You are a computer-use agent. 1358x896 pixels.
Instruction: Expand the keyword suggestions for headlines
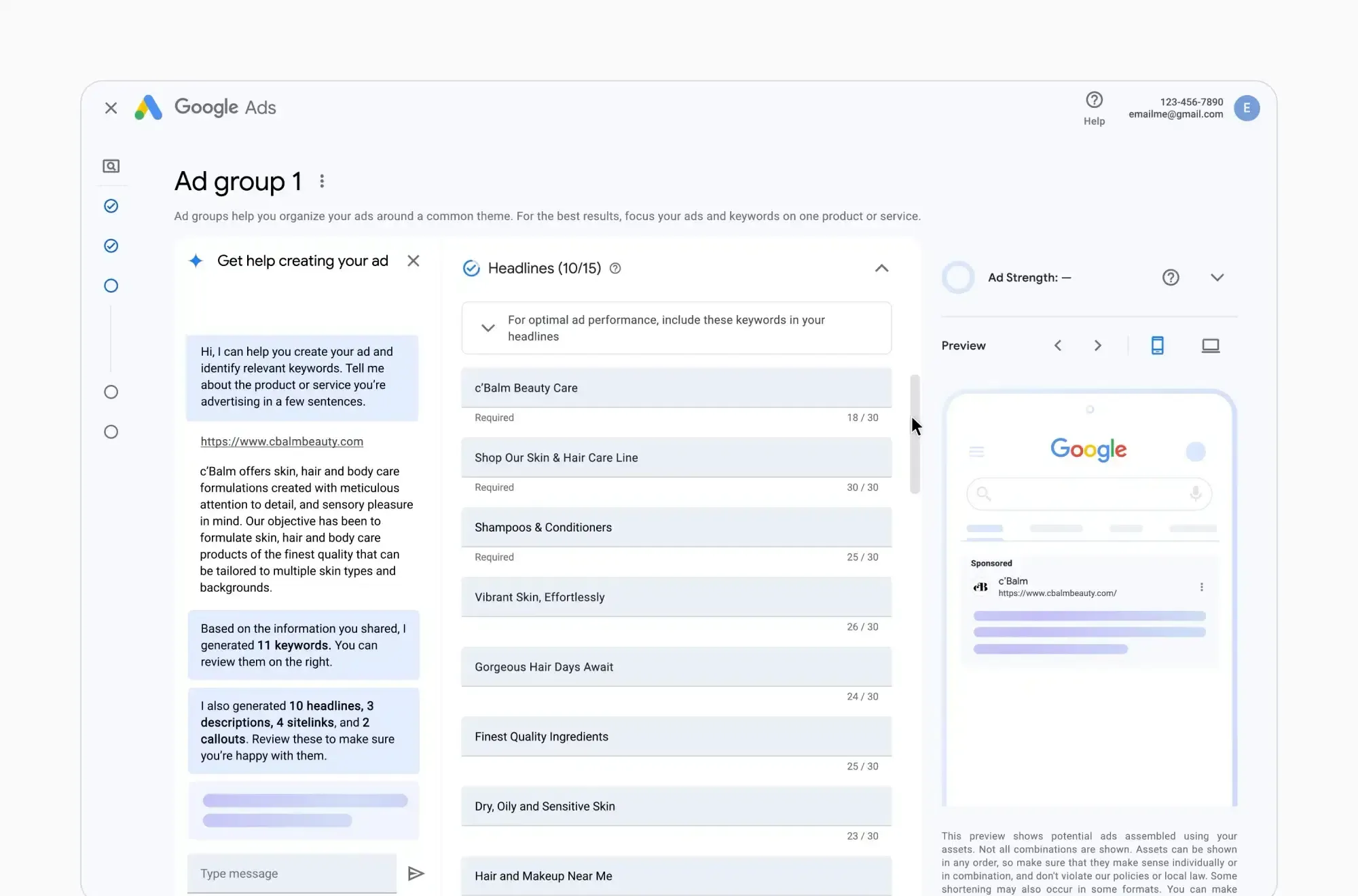tap(488, 328)
